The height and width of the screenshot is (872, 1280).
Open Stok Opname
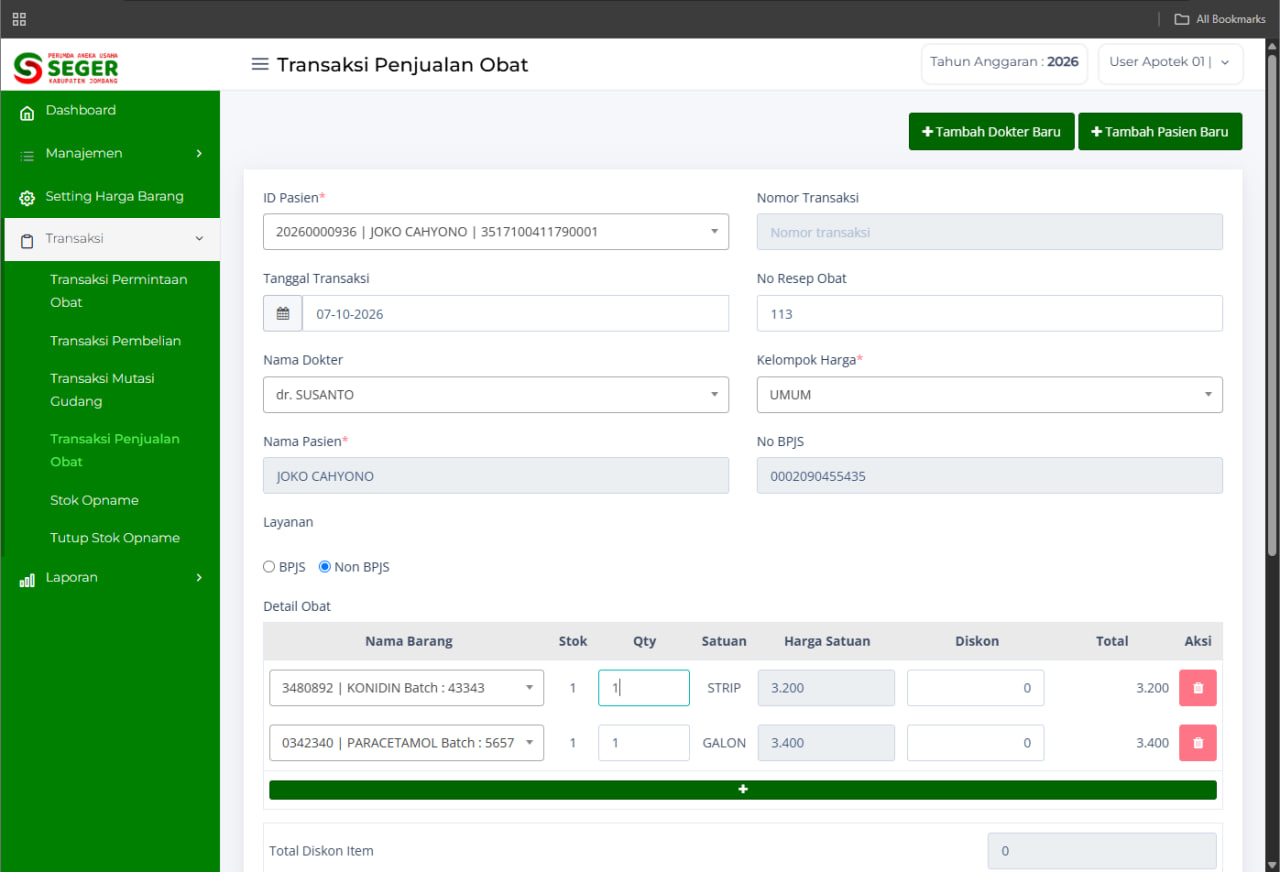[95, 500]
